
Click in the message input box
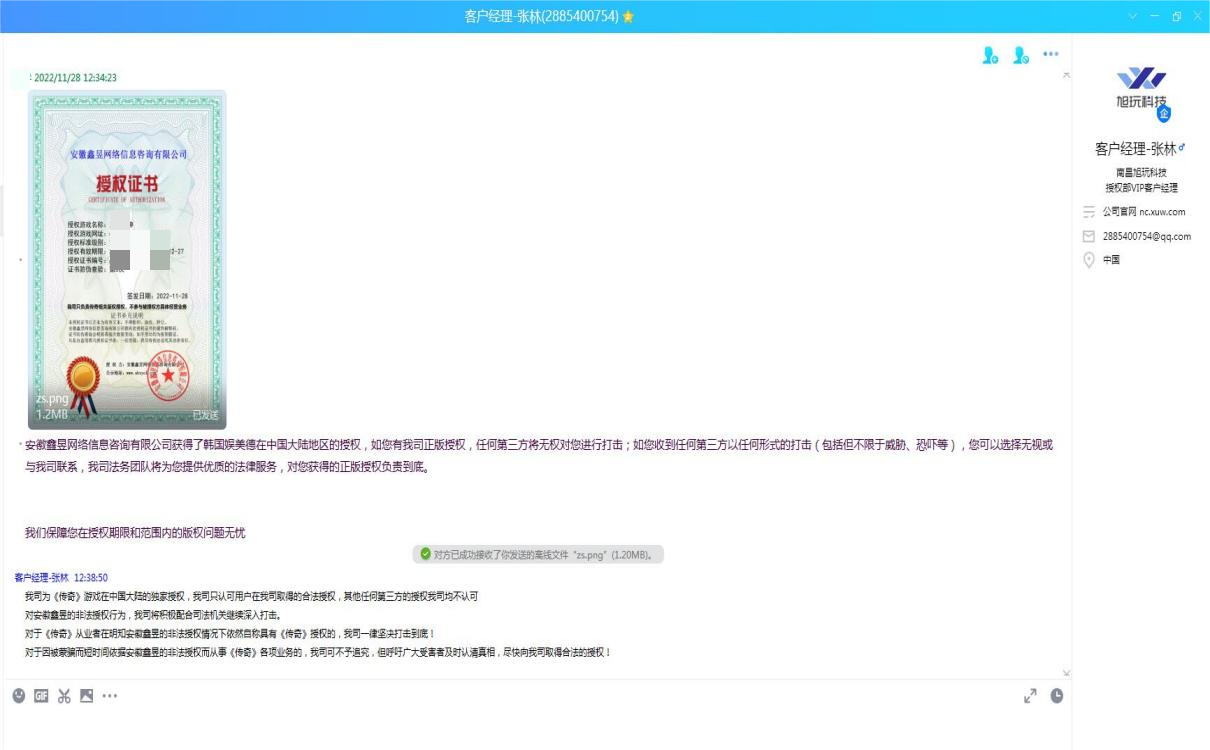535,727
